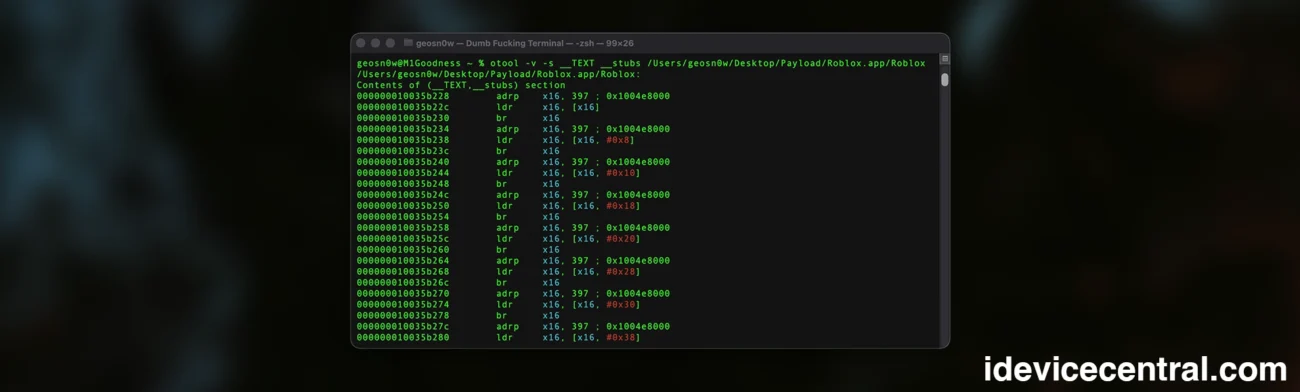Click address 000000010035b280

pyautogui.click(x=403, y=338)
